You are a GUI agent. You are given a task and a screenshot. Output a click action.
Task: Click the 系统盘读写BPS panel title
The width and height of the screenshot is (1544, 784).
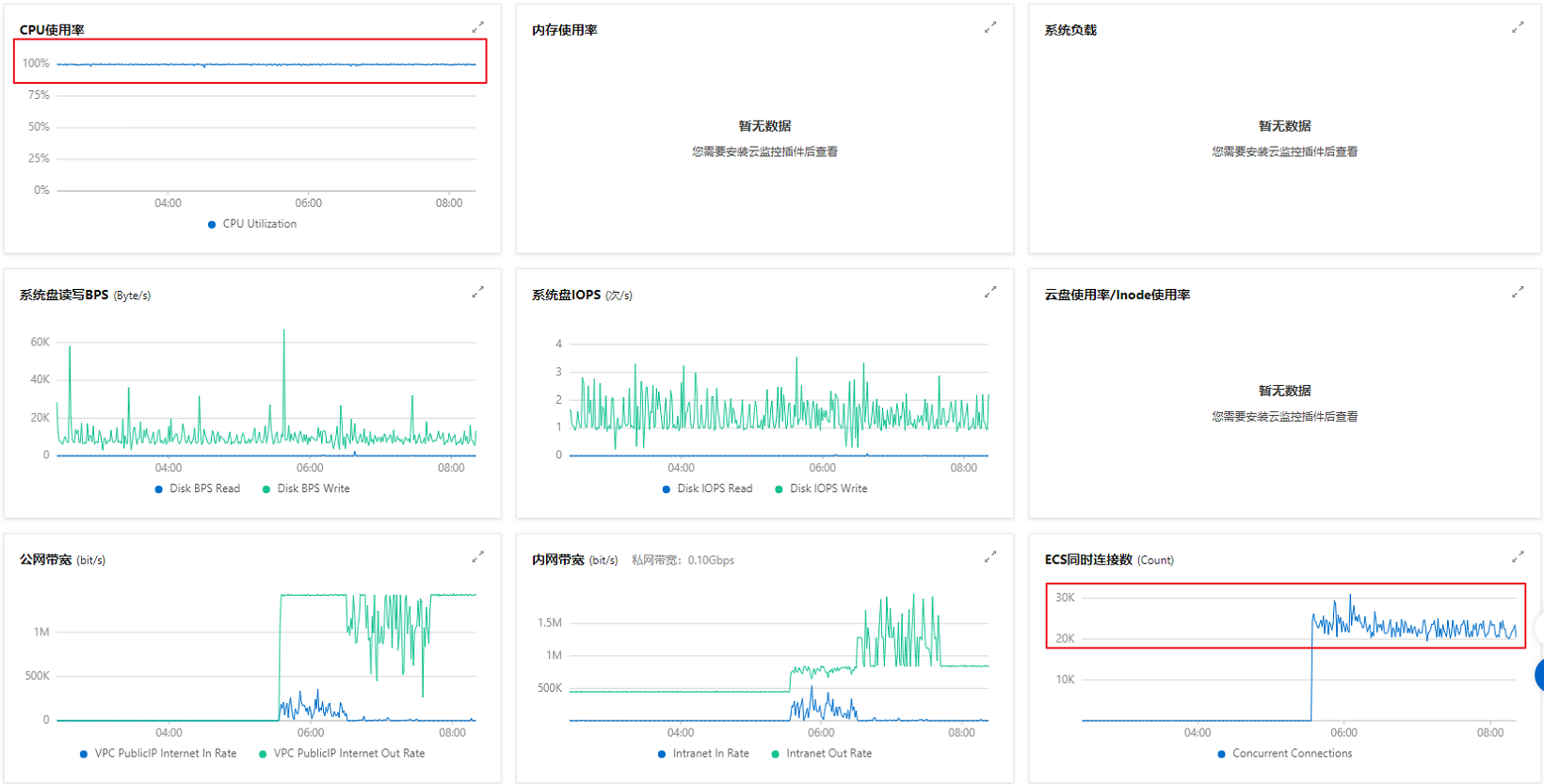64,295
